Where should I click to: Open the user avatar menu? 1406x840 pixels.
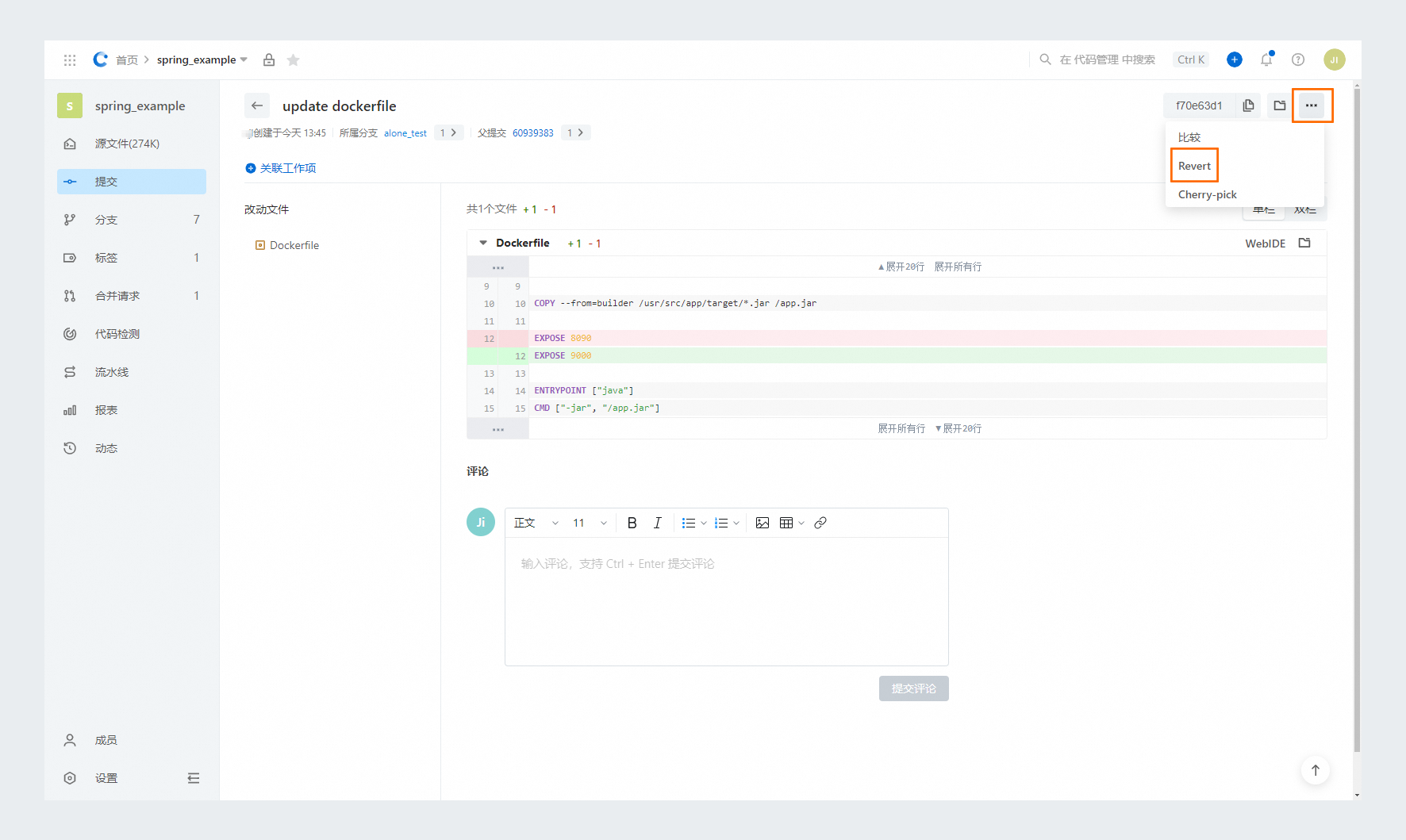[x=1335, y=59]
